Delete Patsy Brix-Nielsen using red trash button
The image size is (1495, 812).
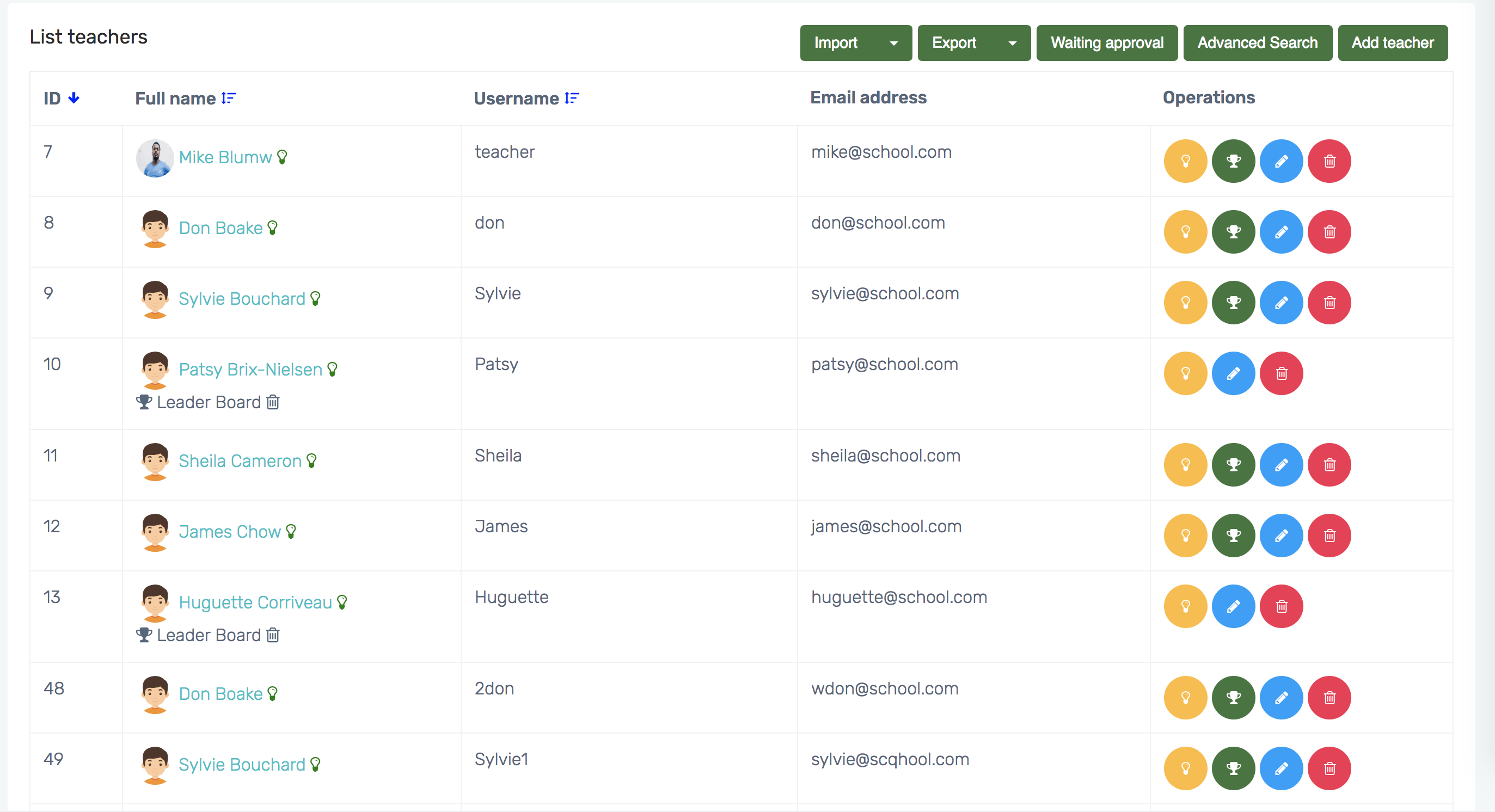(x=1281, y=373)
